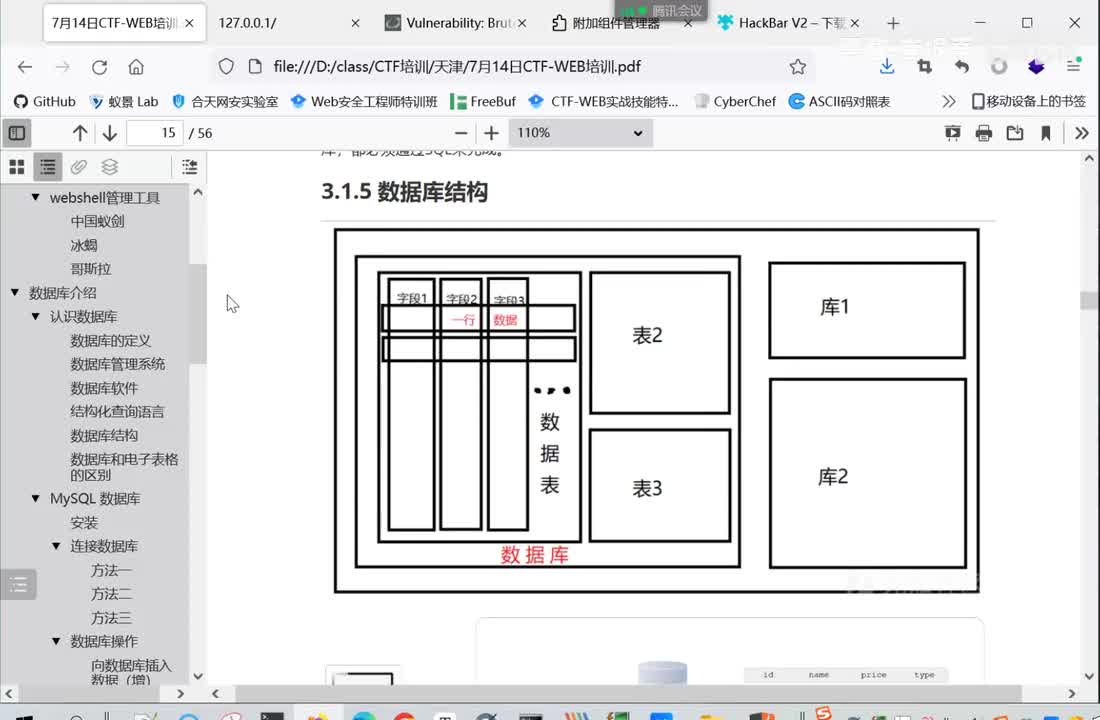Screen dimensions: 1100x720
Task: Save the PDF with the save icon
Action: (x=1014, y=133)
